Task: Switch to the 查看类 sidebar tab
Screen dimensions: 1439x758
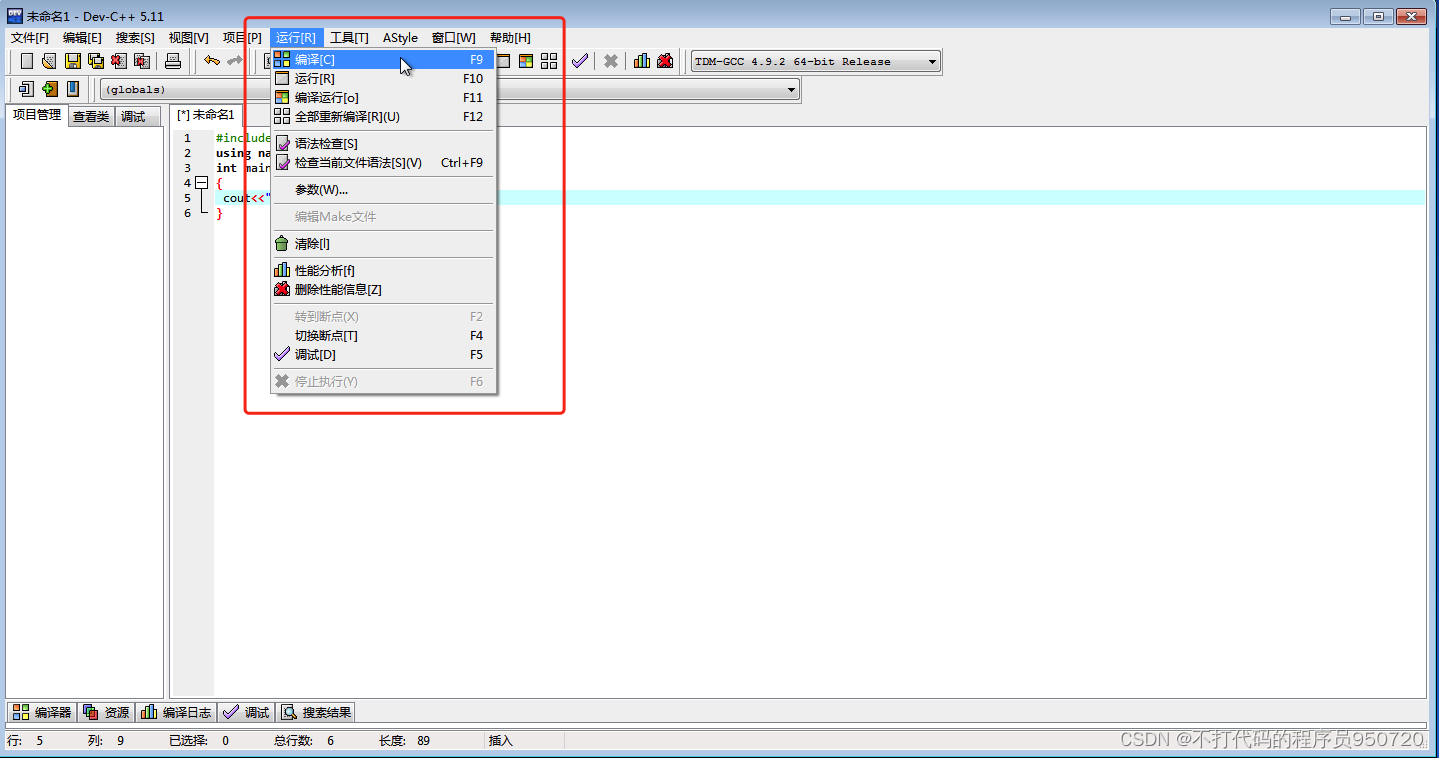Action: [91, 116]
